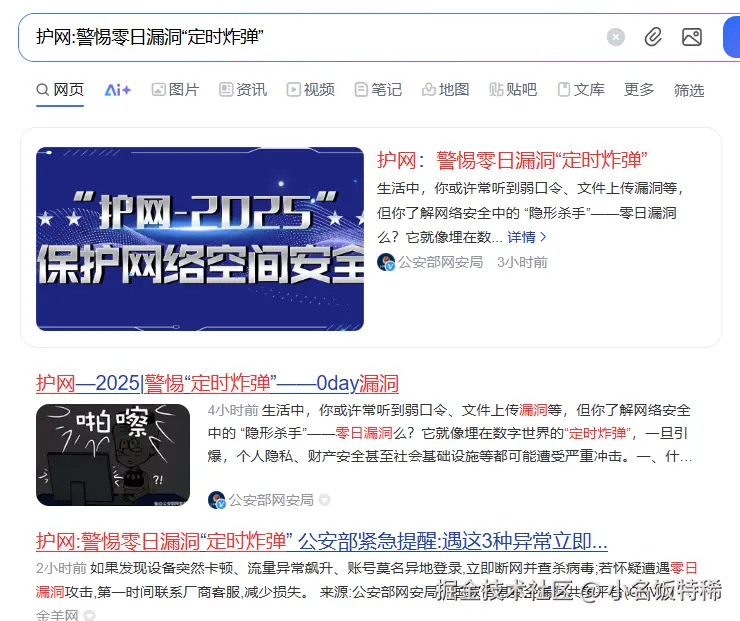Image resolution: width=740 pixels, height=621 pixels.
Task: Open the red title 护网：警惕零日漏洞“定时炸弹”
Action: click(x=512, y=160)
